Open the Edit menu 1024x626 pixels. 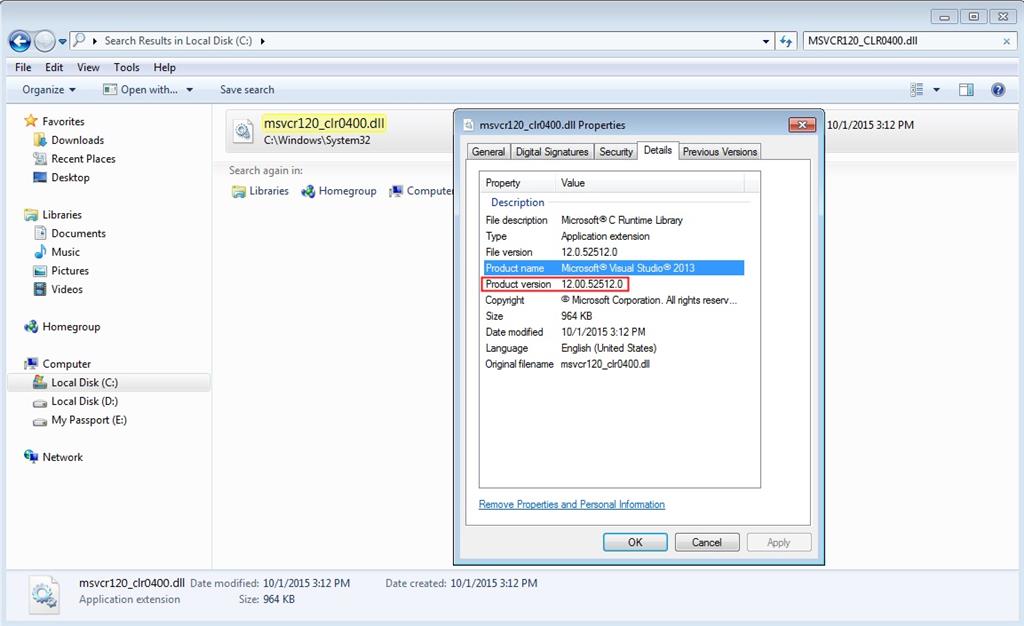tap(54, 67)
